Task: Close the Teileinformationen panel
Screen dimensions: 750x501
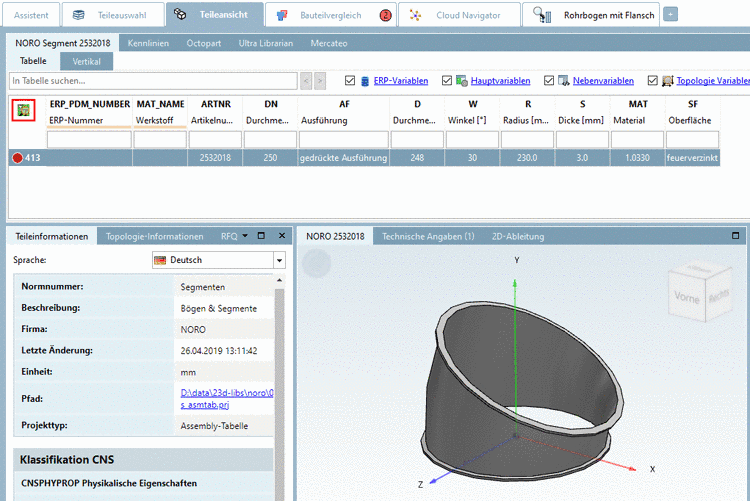Action: click(x=282, y=235)
